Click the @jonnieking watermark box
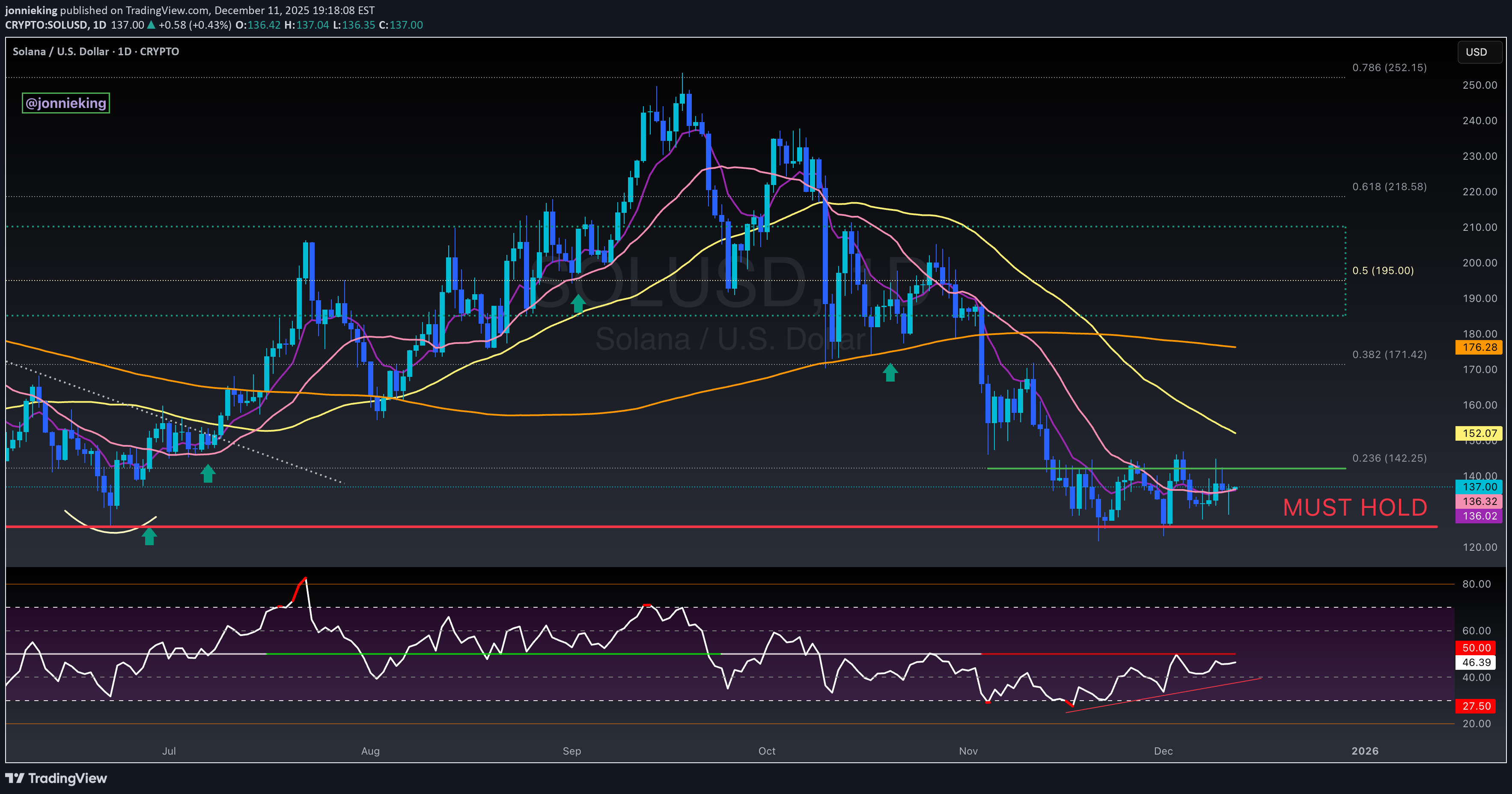 click(x=66, y=103)
